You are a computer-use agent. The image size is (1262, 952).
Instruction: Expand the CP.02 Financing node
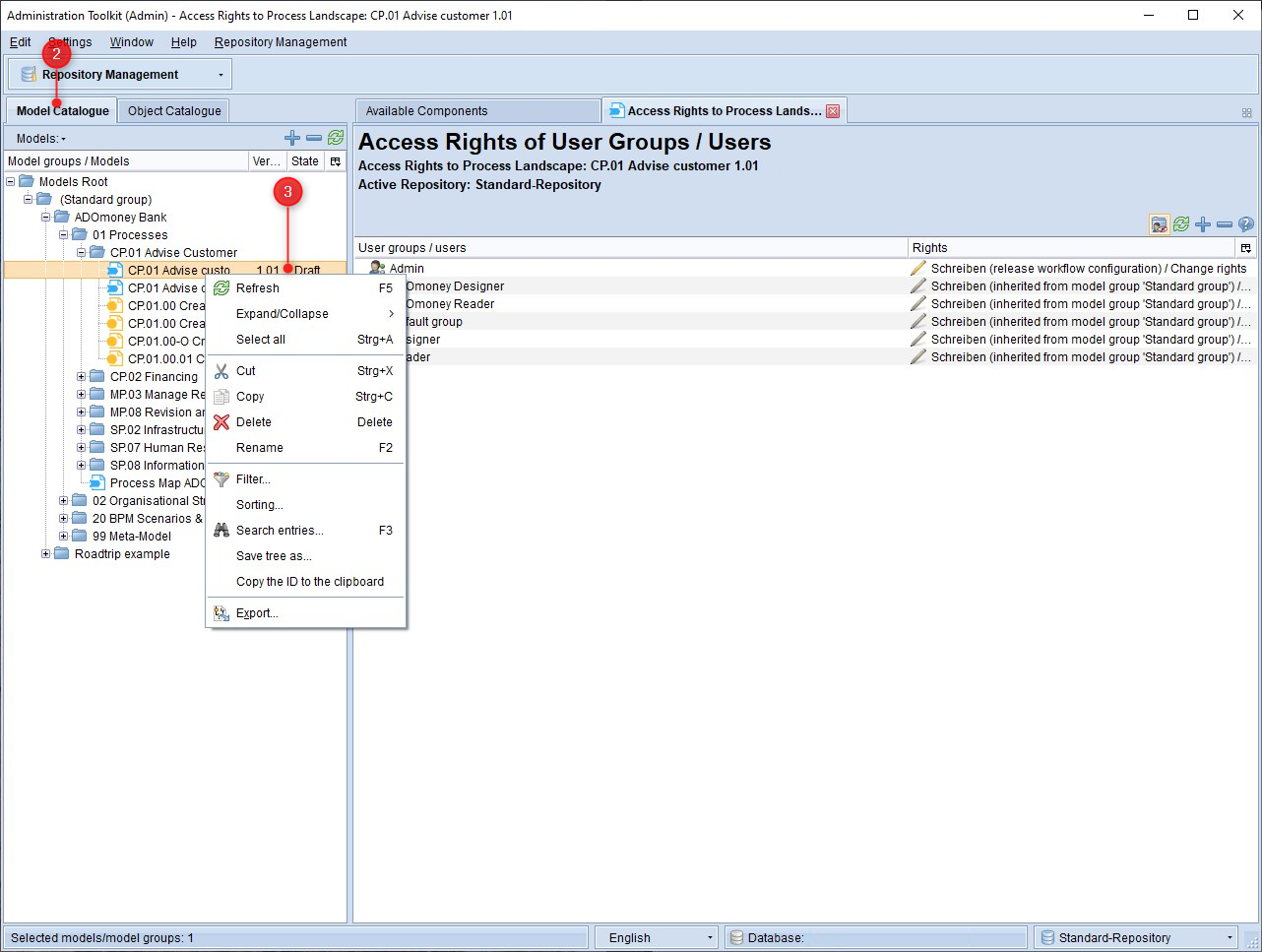[81, 377]
